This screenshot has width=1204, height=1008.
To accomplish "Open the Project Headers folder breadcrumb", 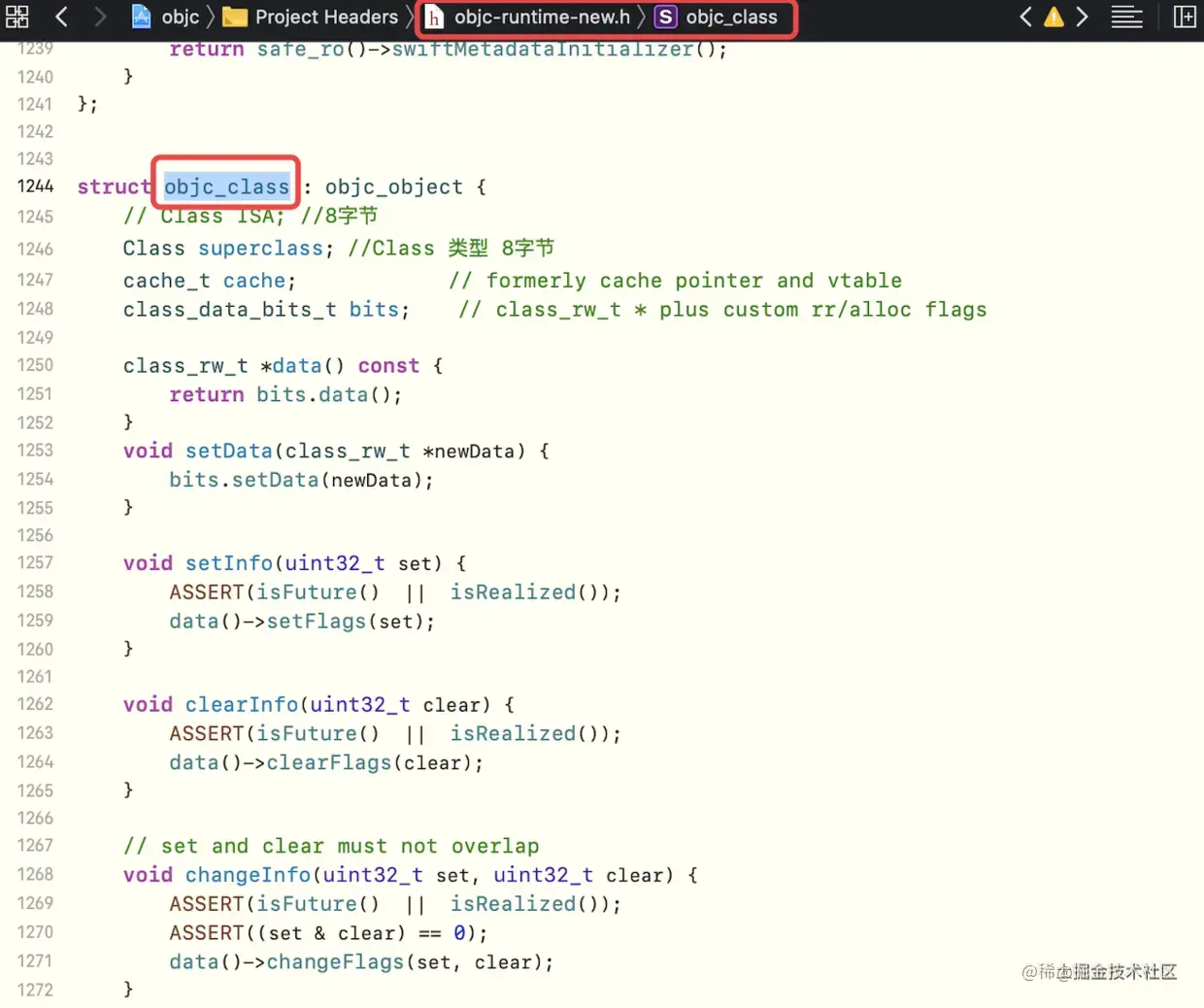I will pyautogui.click(x=311, y=17).
